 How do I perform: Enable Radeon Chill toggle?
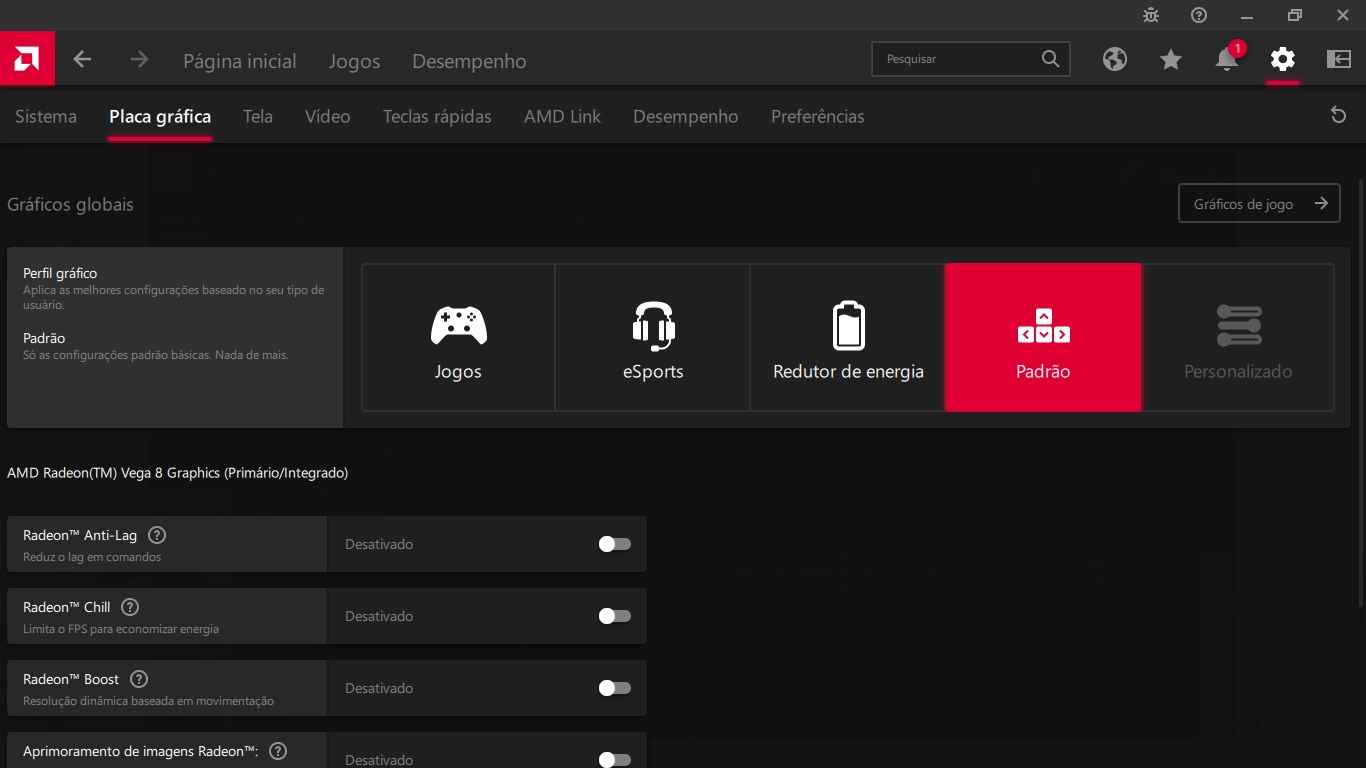[x=615, y=616]
